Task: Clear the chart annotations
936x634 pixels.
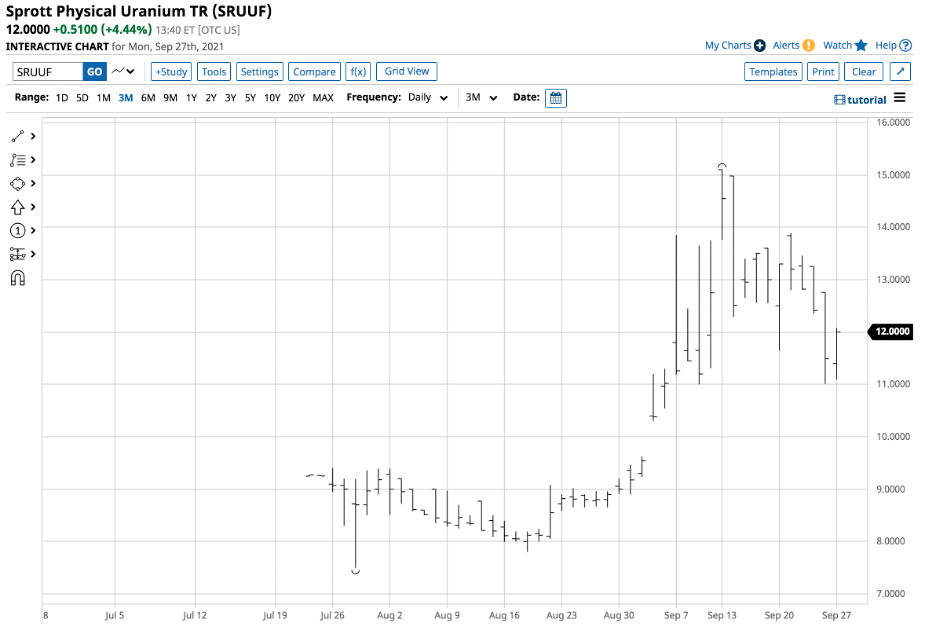Action: 864,72
